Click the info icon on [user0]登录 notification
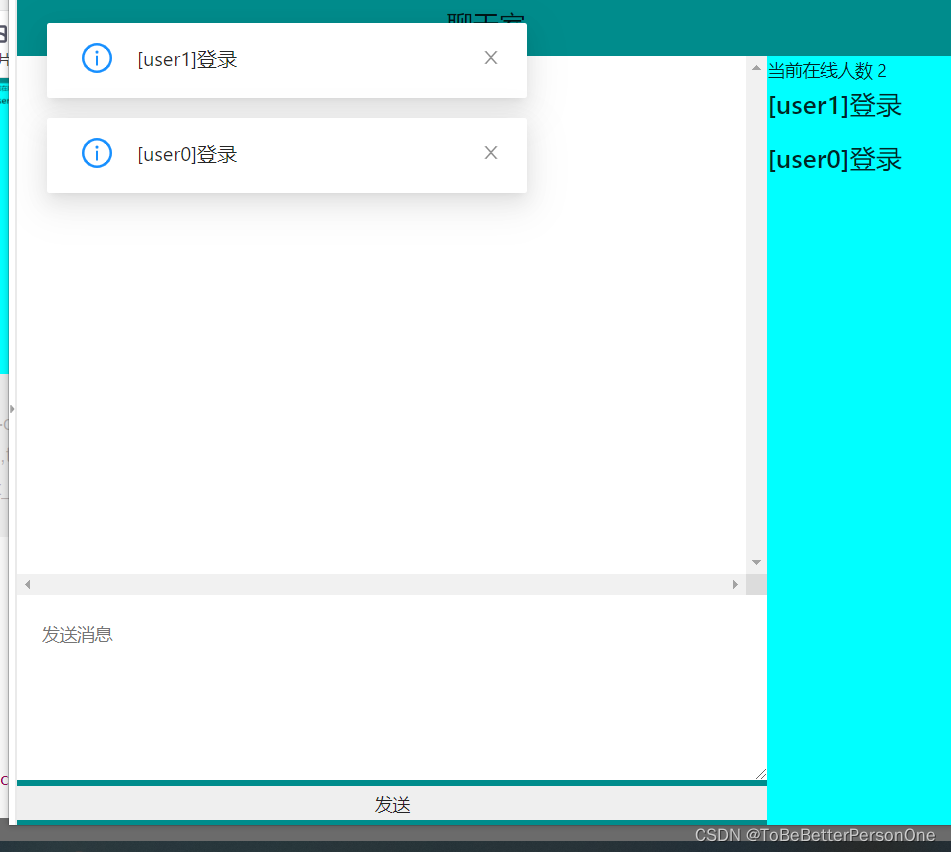 97,152
